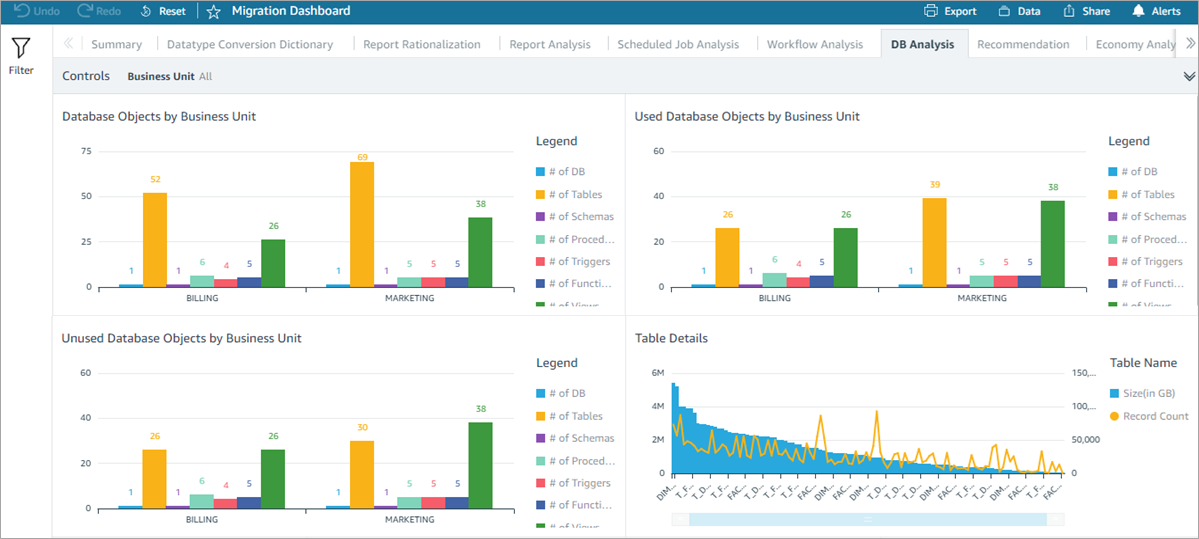Toggle # of Triggers in Used Objects legend
This screenshot has height=539, width=1199.
1145,261
